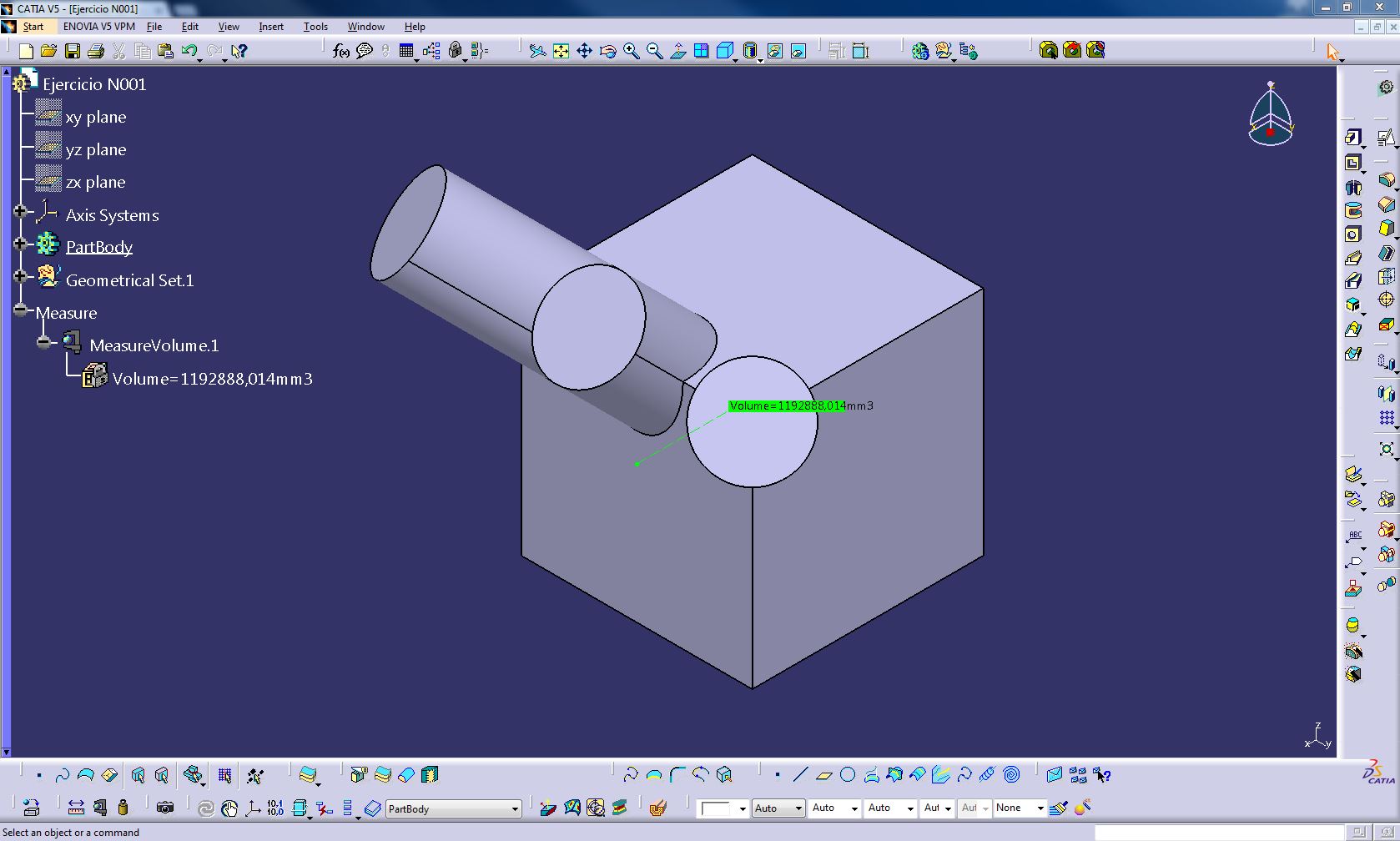
Task: Open the None dropdown
Action: [1020, 808]
